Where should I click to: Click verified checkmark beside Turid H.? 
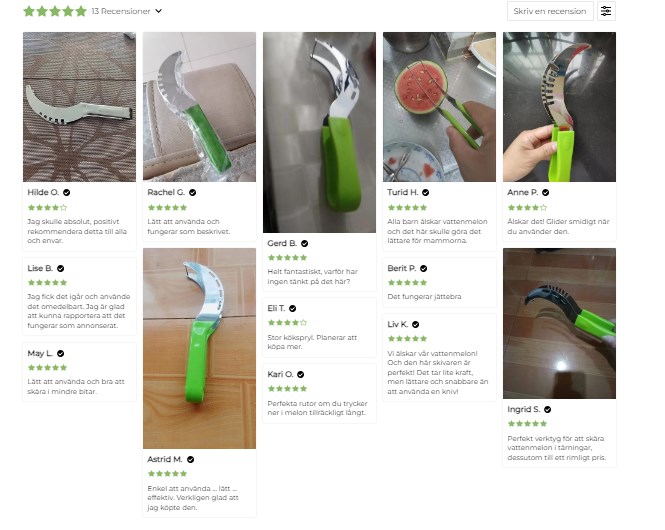pos(425,192)
